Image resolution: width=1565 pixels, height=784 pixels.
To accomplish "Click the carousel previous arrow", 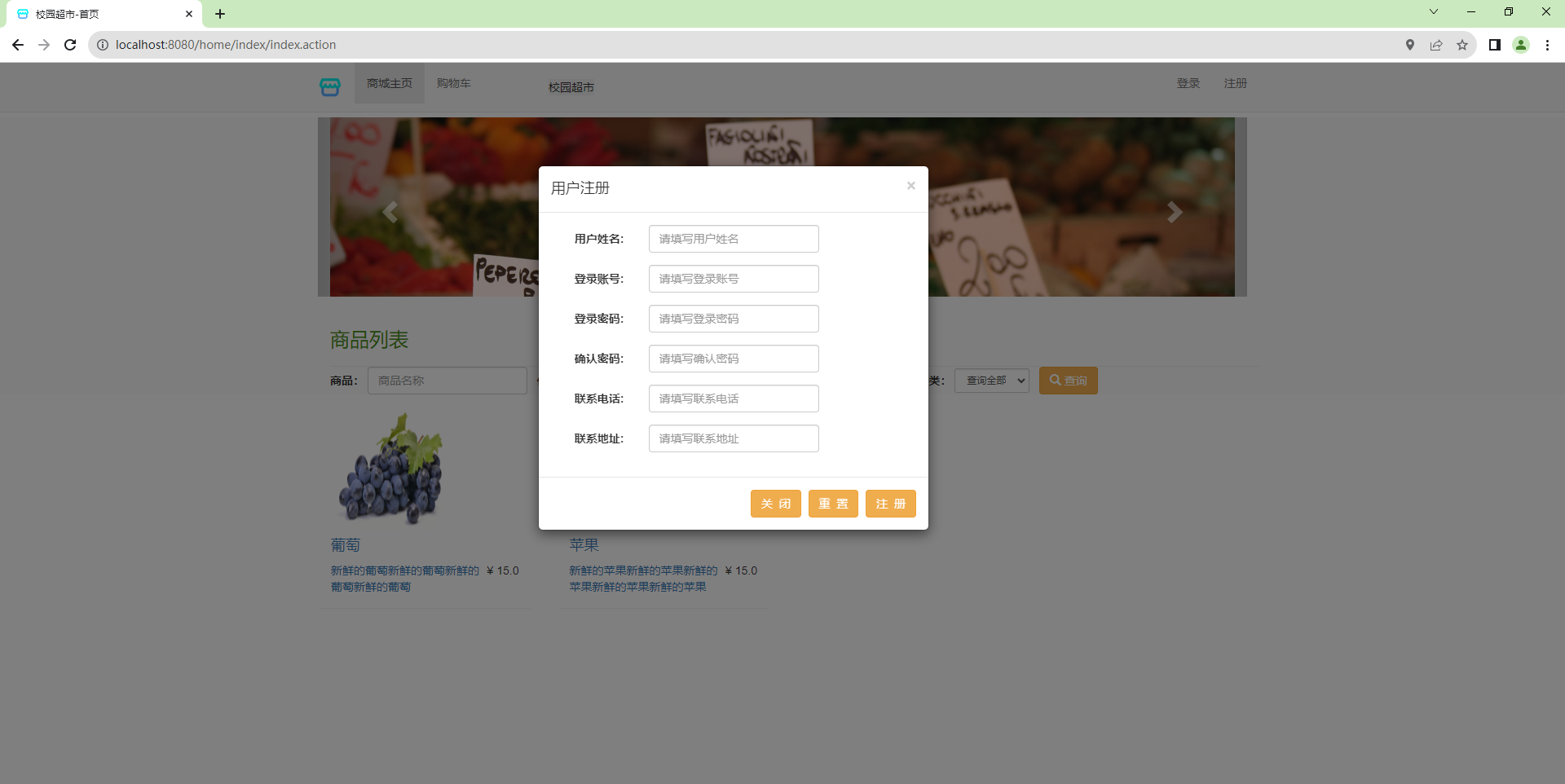I will [390, 212].
